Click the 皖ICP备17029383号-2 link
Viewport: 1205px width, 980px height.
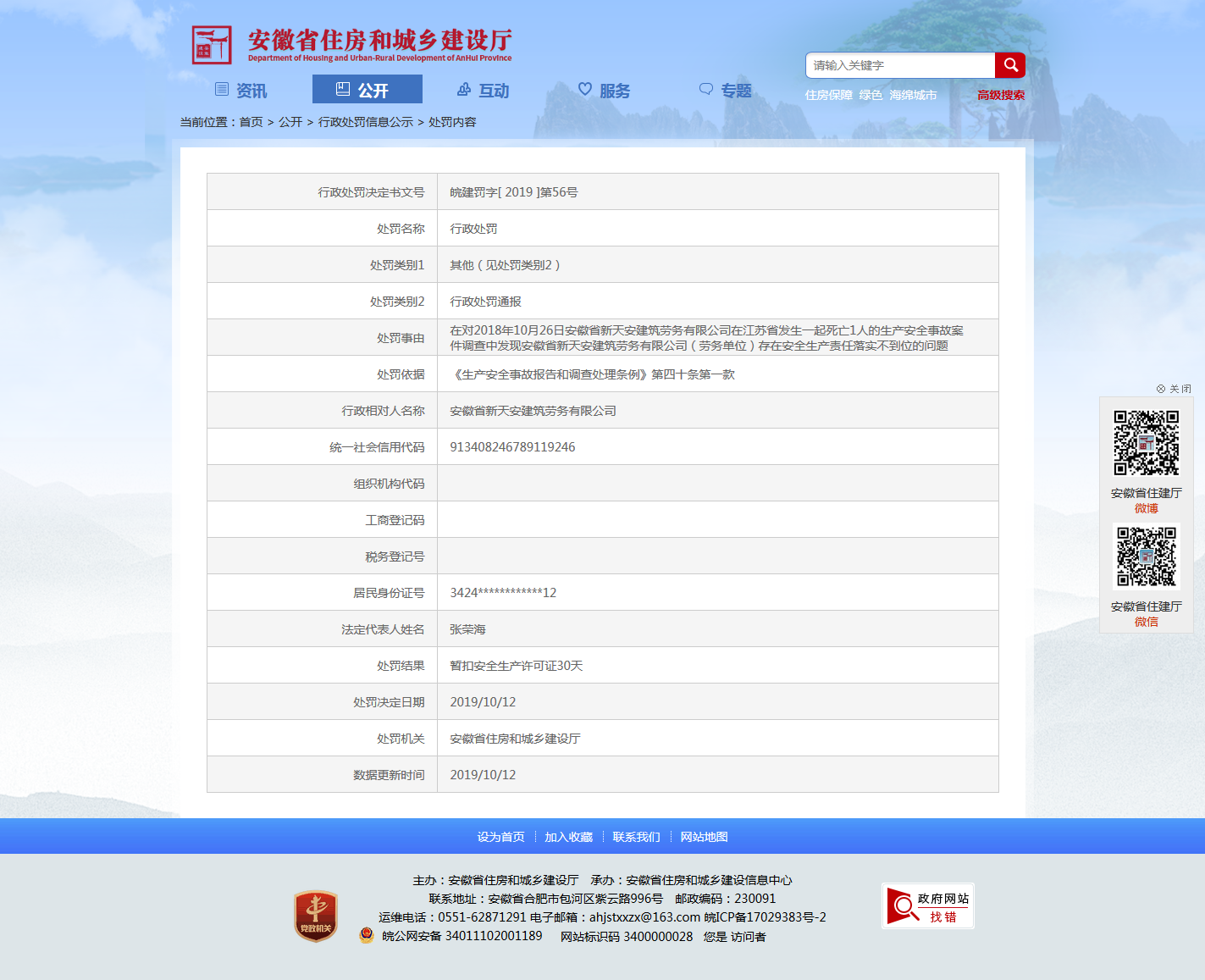(765, 917)
